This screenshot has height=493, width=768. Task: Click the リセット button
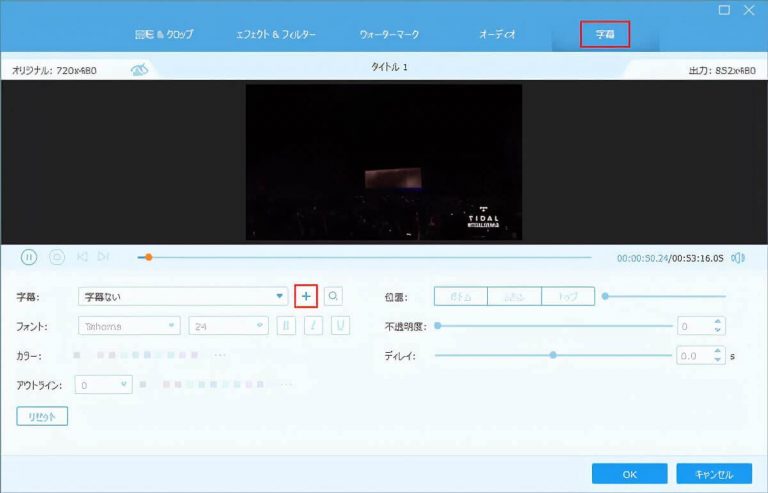(x=42, y=416)
